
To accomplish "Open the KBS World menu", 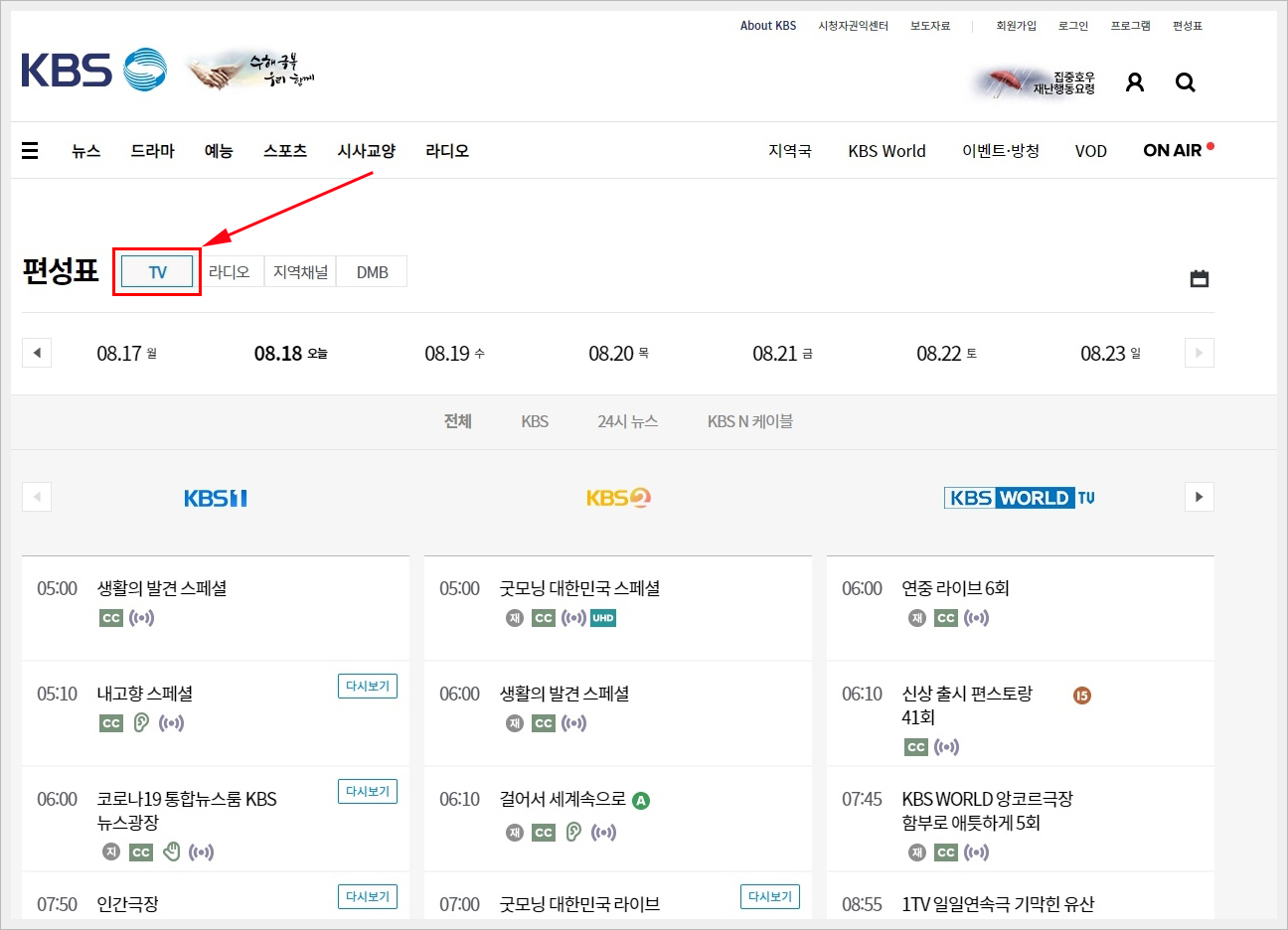I will pyautogui.click(x=886, y=151).
